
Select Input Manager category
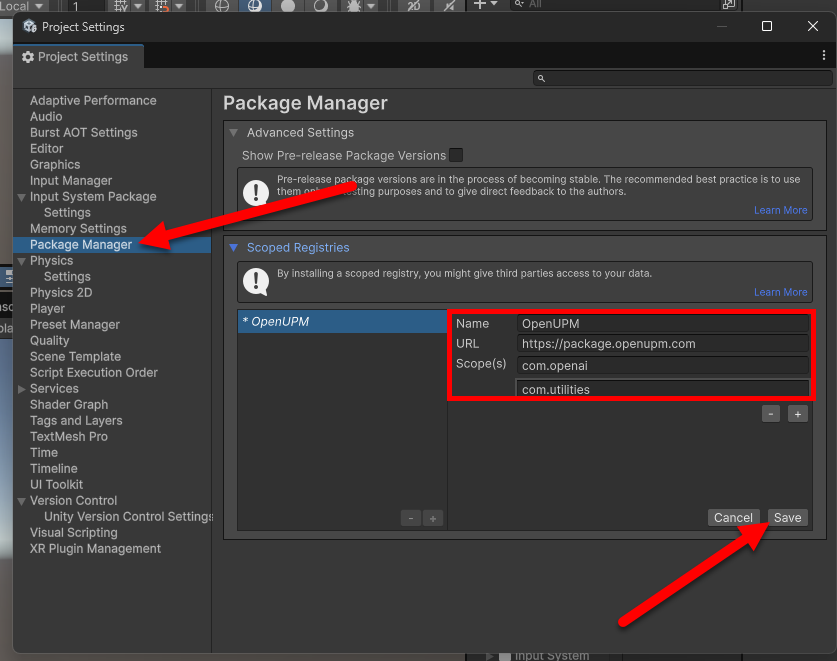[71, 180]
